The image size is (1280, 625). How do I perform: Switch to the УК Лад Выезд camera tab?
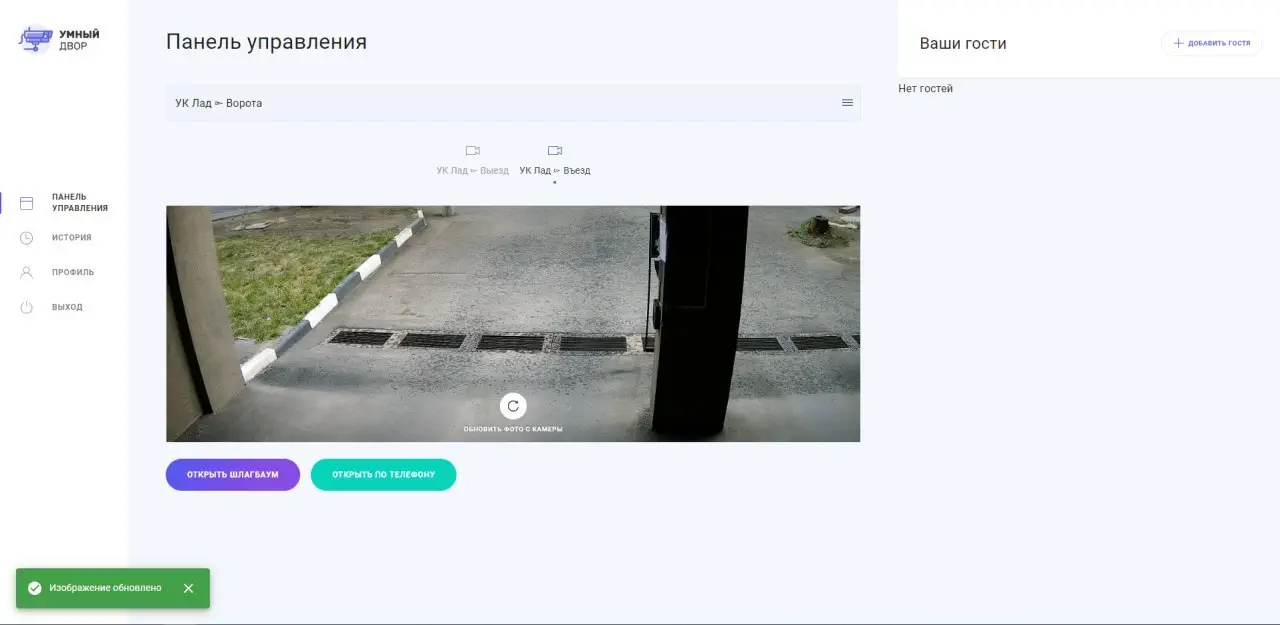click(473, 171)
